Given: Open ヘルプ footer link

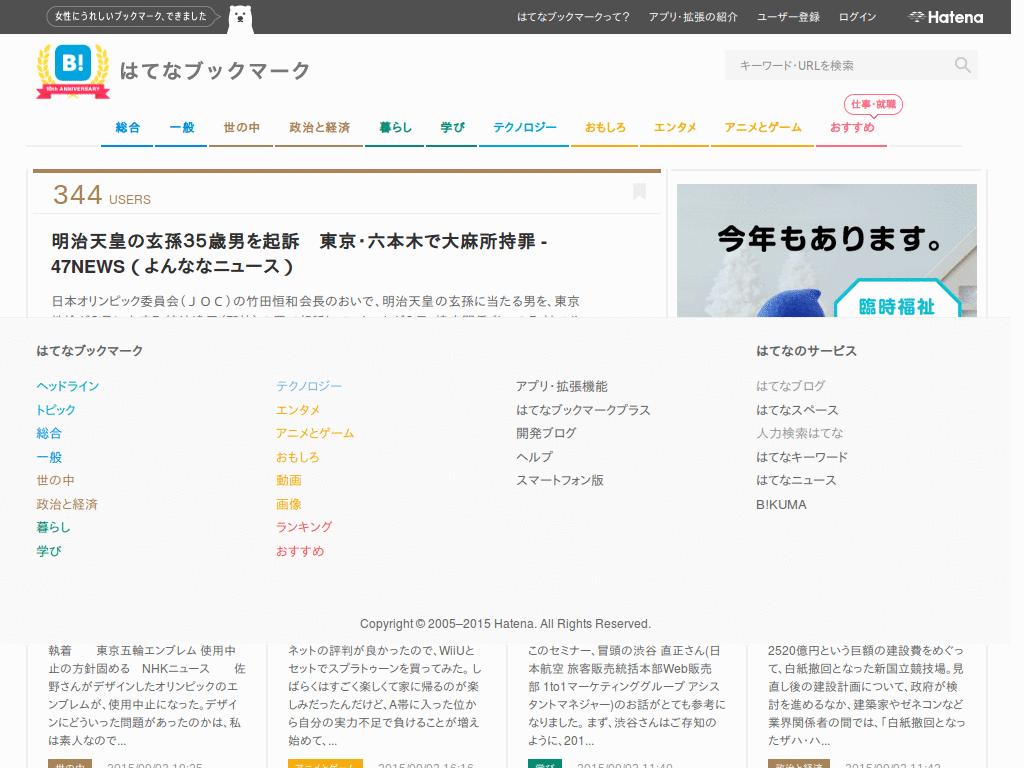Looking at the screenshot, I should 534,456.
